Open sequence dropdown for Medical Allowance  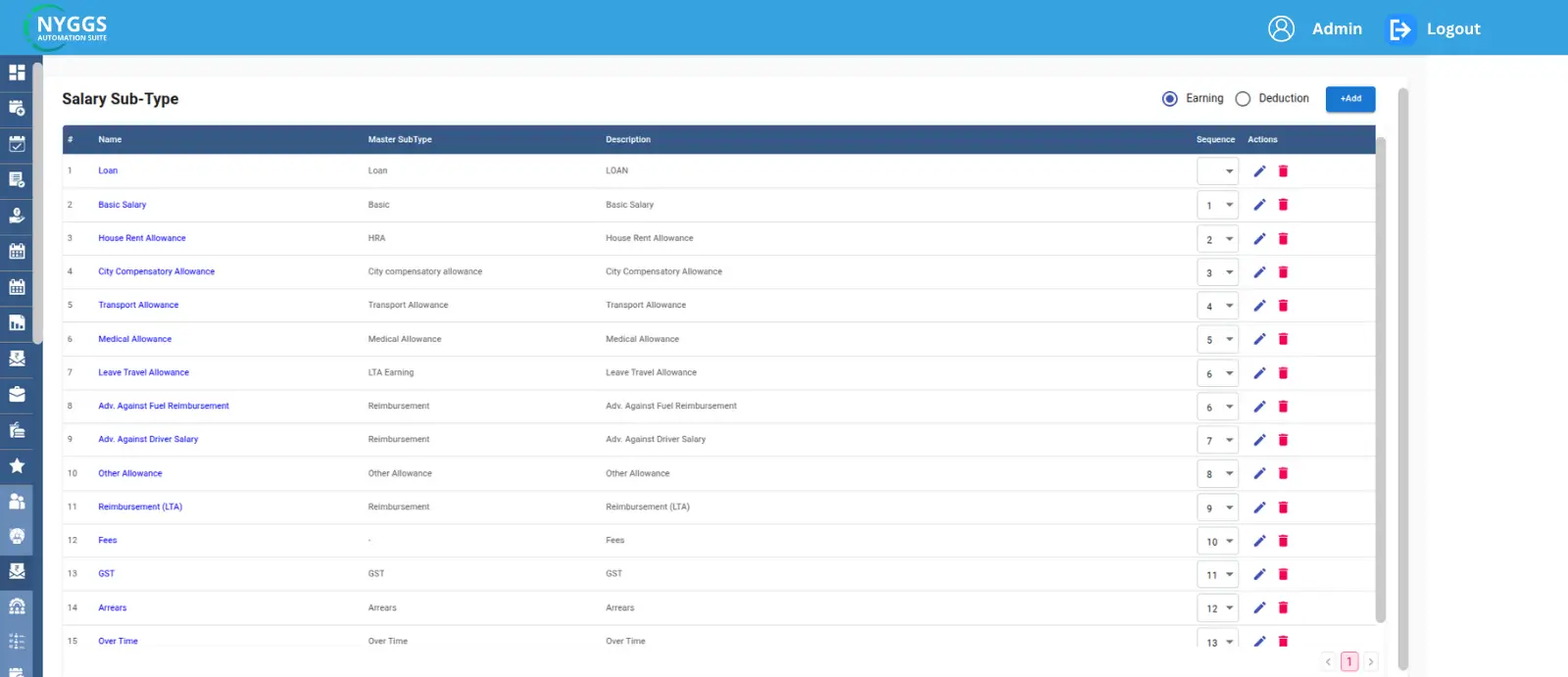pos(1218,339)
